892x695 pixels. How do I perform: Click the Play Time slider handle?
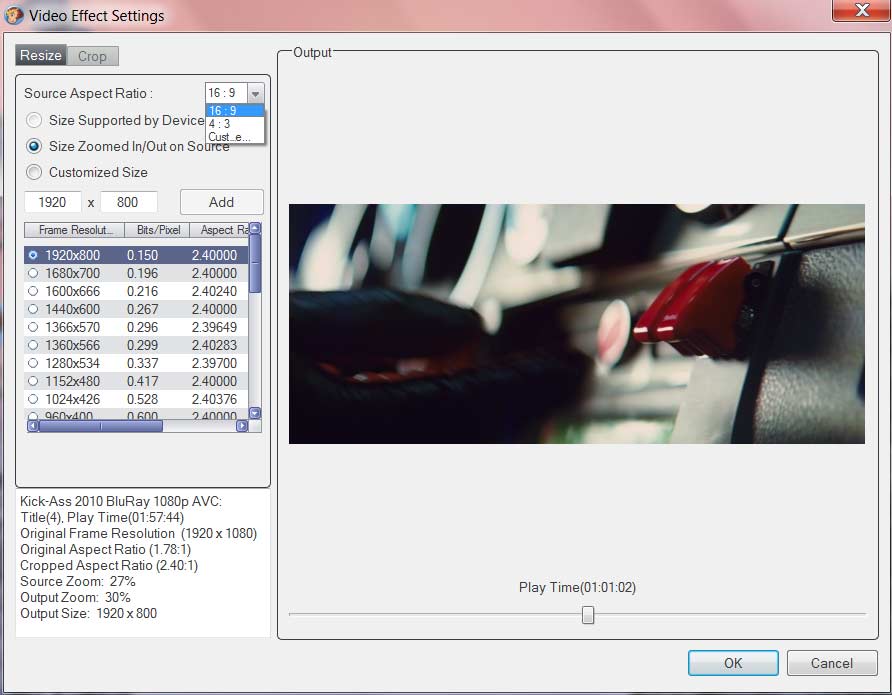pyautogui.click(x=588, y=615)
